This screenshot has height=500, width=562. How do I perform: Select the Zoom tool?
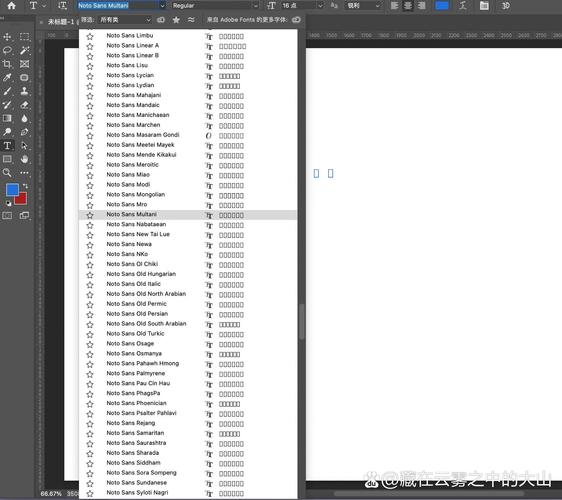tap(7, 173)
